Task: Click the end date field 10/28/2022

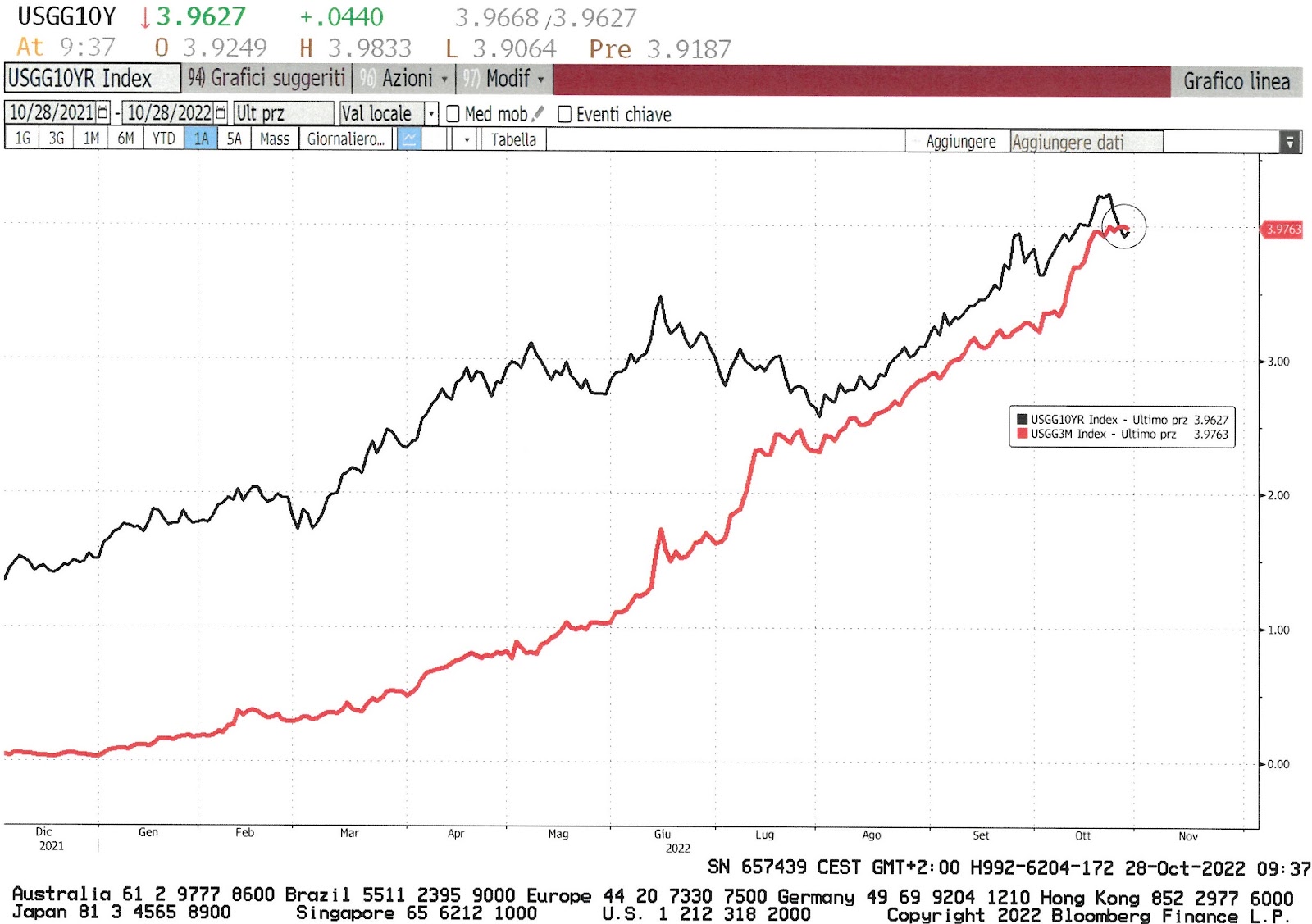Action: [x=169, y=113]
